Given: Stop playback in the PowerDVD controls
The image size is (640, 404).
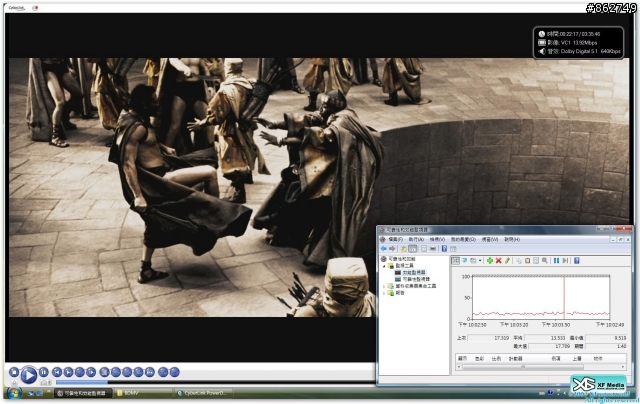Looking at the screenshot, I should click(14, 372).
